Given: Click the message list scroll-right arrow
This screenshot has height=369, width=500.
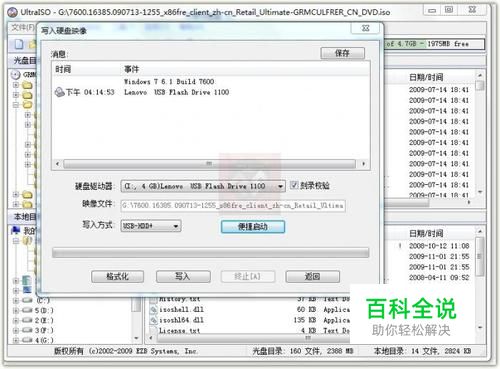Looking at the screenshot, I should click(363, 164).
